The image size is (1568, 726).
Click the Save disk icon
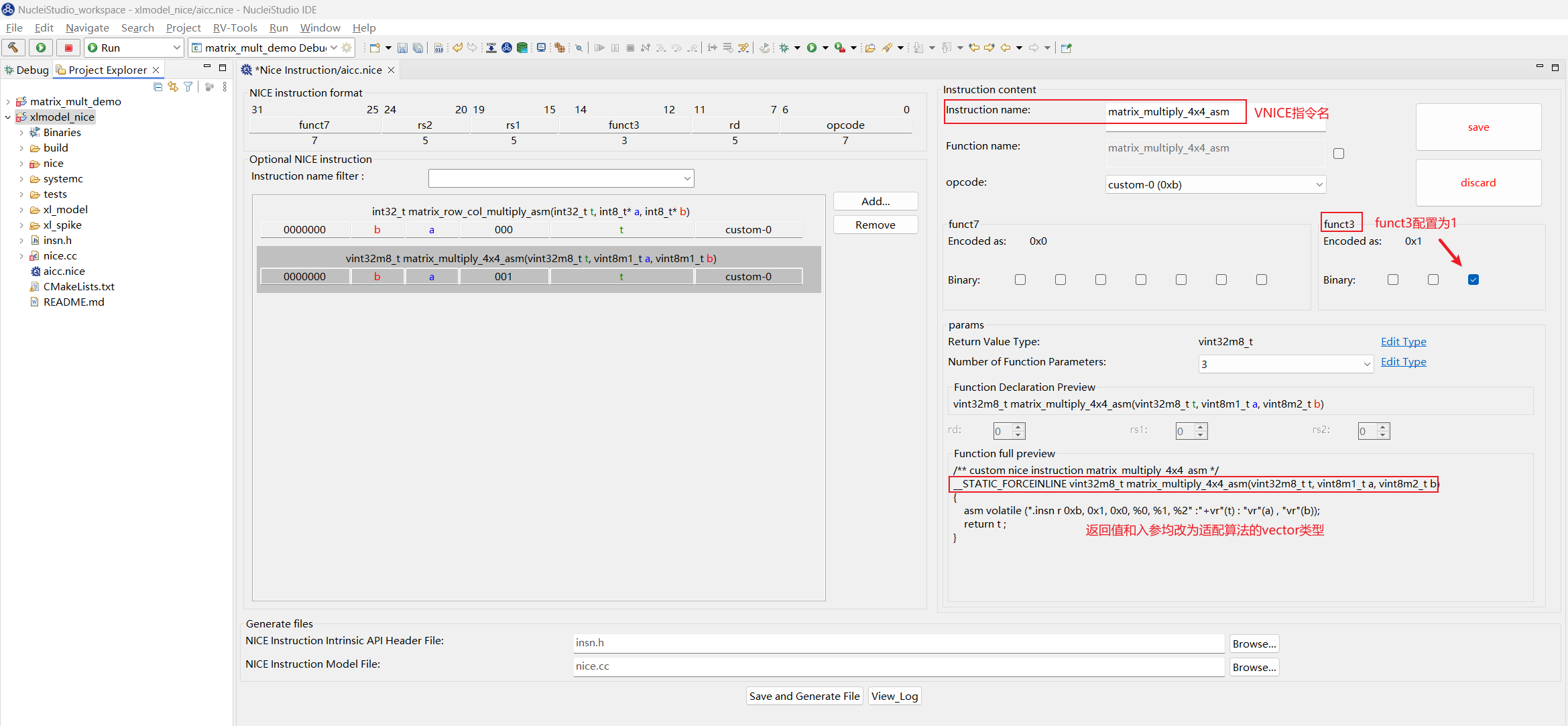pyautogui.click(x=402, y=48)
